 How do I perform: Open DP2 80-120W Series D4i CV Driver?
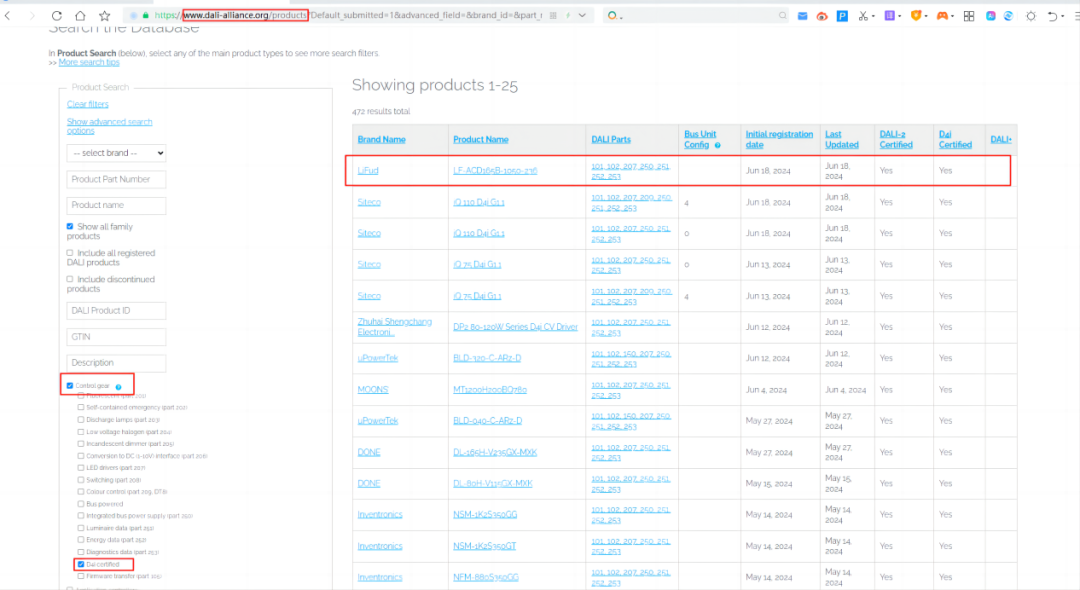click(x=515, y=327)
